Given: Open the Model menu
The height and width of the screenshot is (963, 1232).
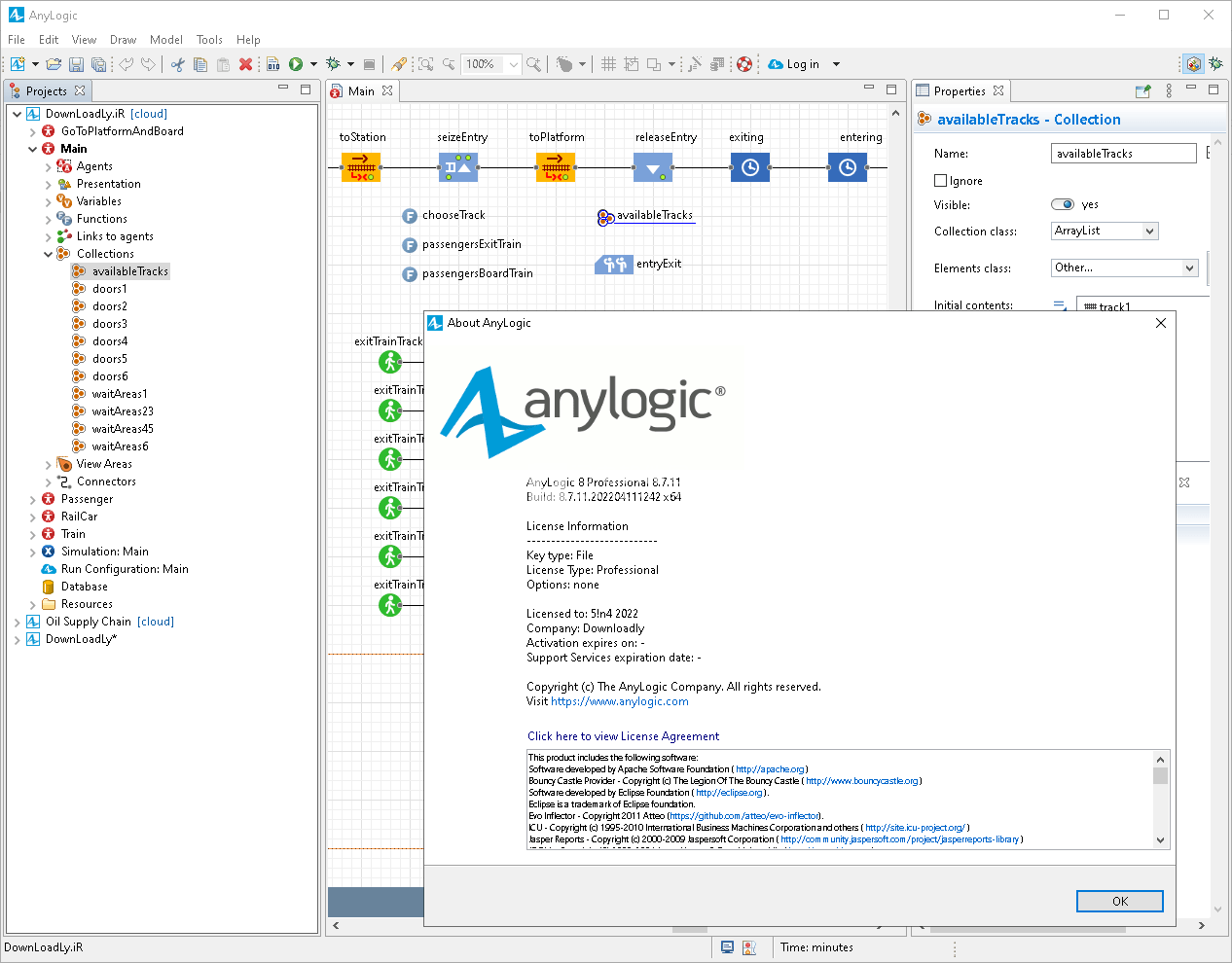Looking at the screenshot, I should 165,40.
